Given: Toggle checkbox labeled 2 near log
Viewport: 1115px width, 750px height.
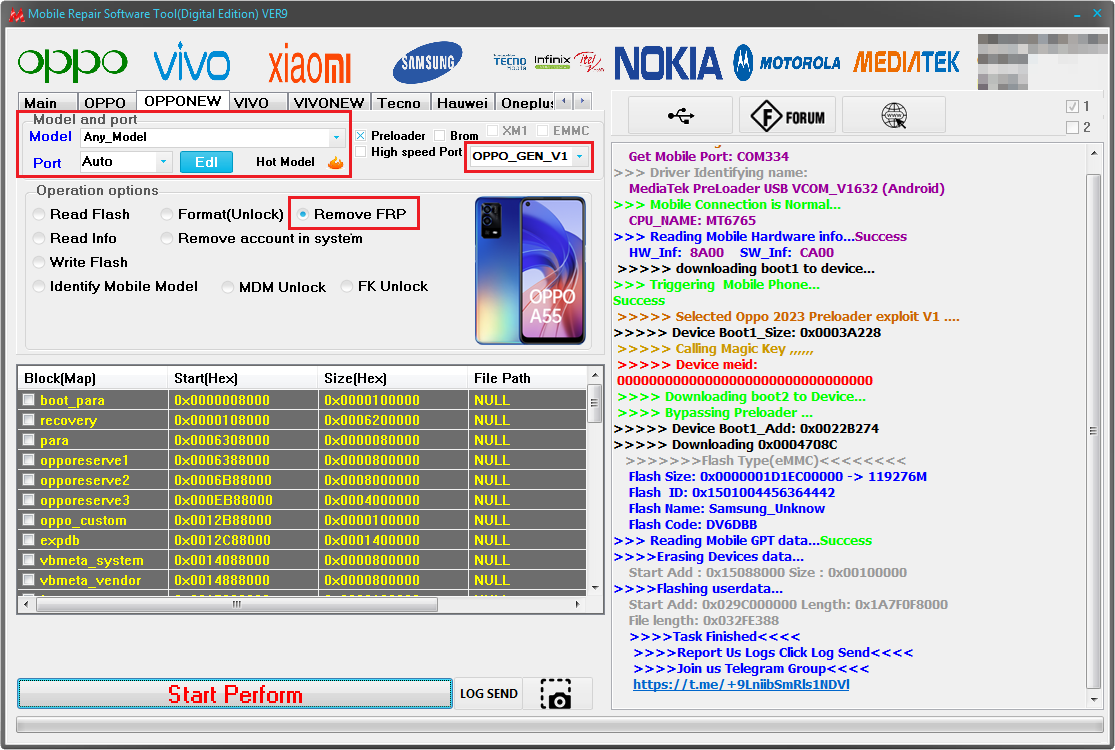Looking at the screenshot, I should tap(1072, 127).
